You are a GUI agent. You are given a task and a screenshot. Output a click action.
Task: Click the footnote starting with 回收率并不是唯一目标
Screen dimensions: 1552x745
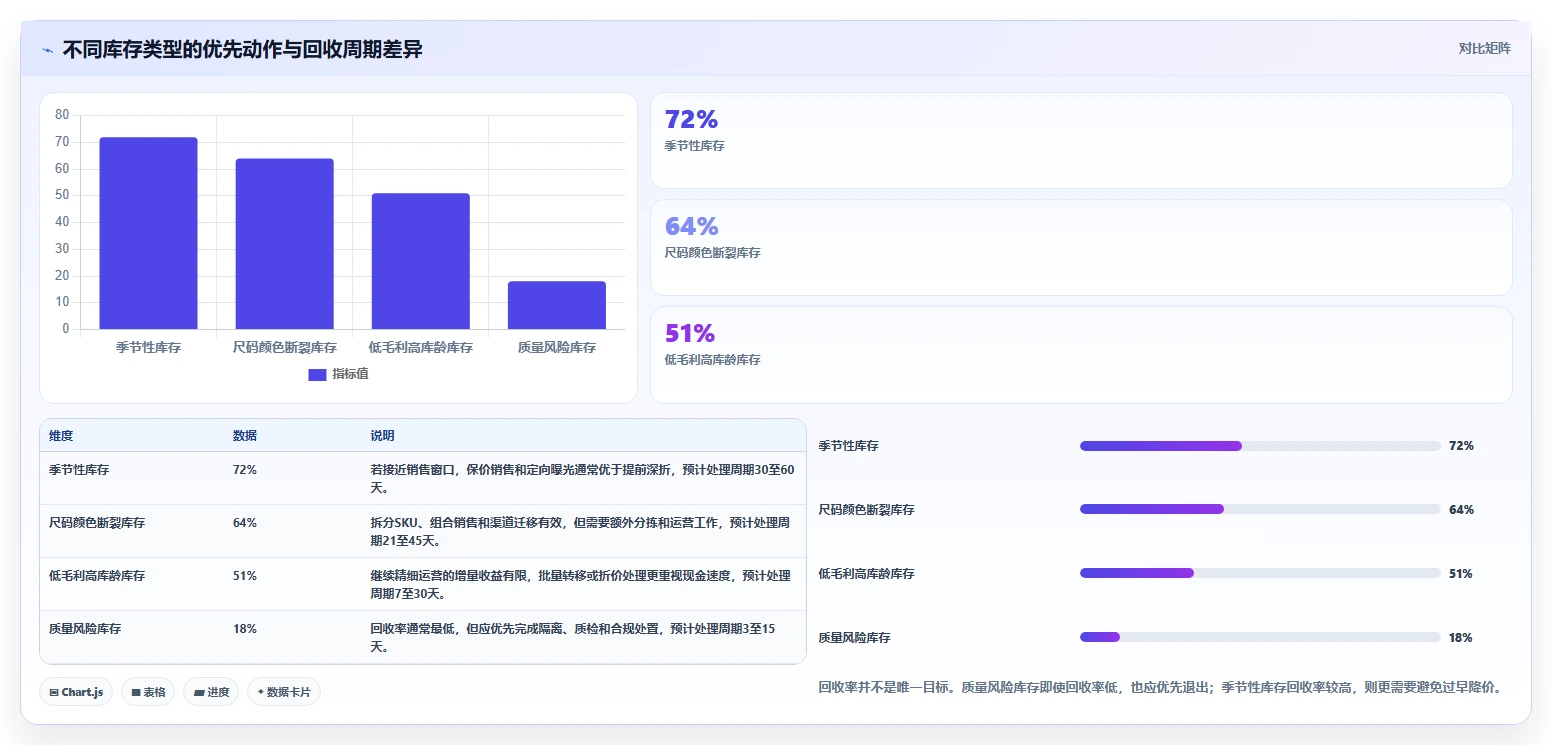1160,687
